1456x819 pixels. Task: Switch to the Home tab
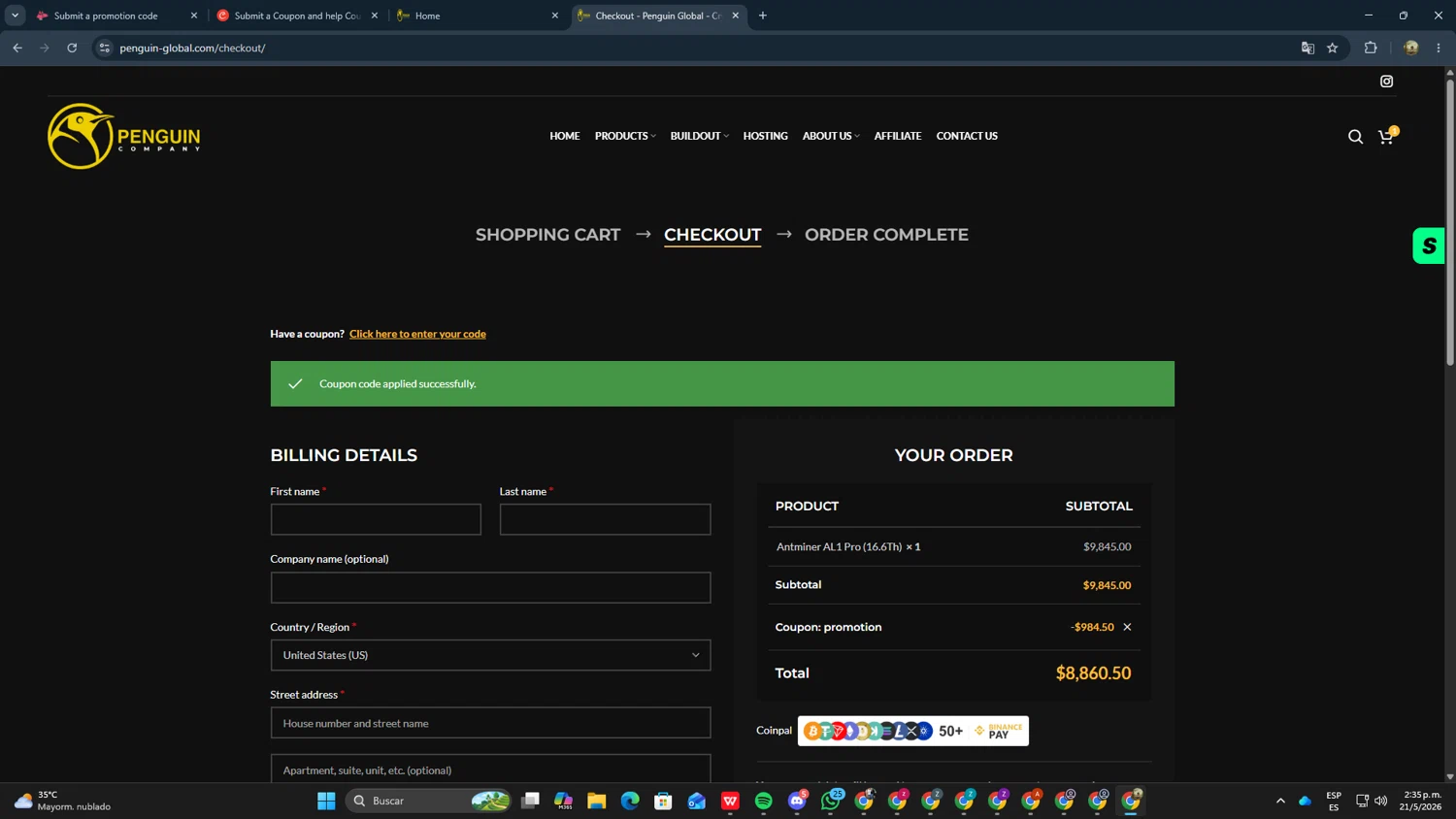point(478,16)
